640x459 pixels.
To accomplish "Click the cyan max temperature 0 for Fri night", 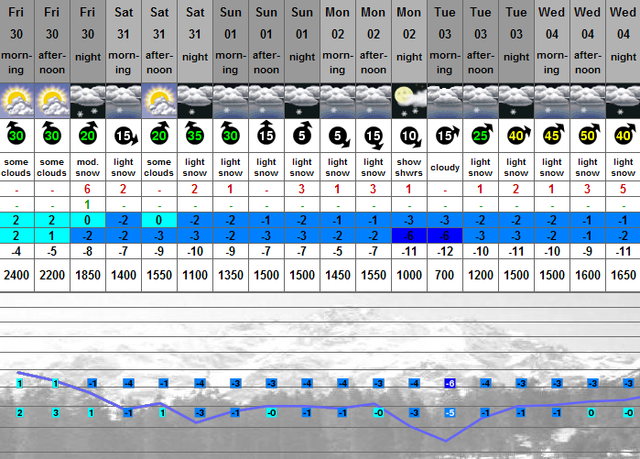I will (88, 220).
